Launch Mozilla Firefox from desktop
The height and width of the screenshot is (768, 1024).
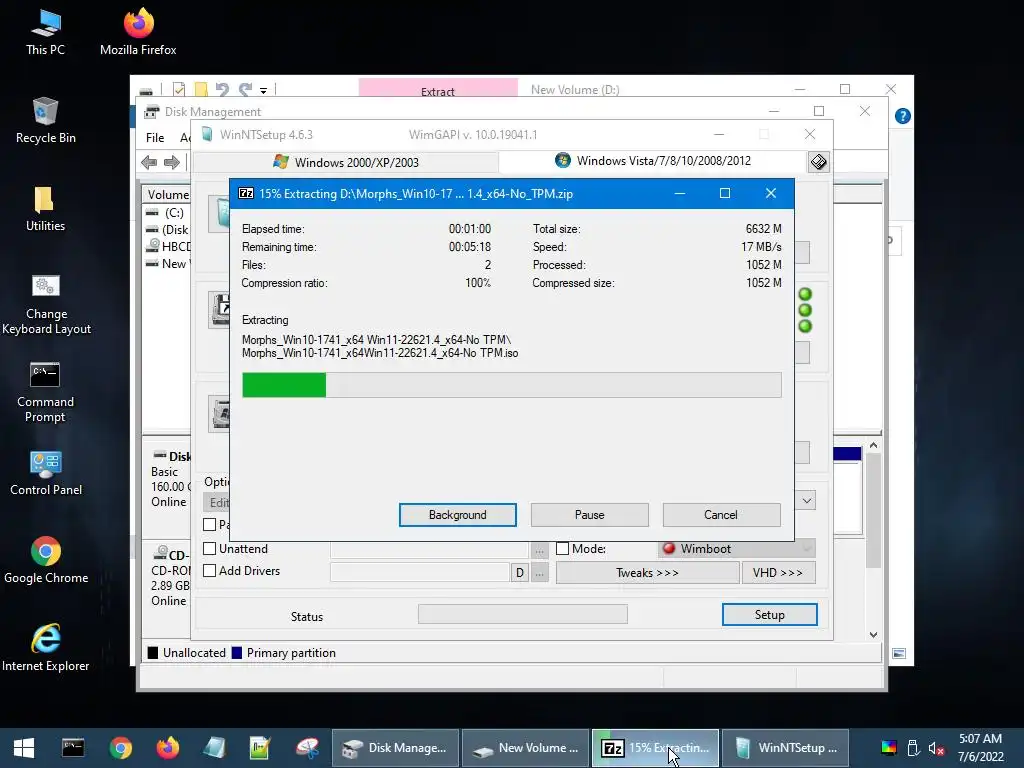(x=138, y=31)
